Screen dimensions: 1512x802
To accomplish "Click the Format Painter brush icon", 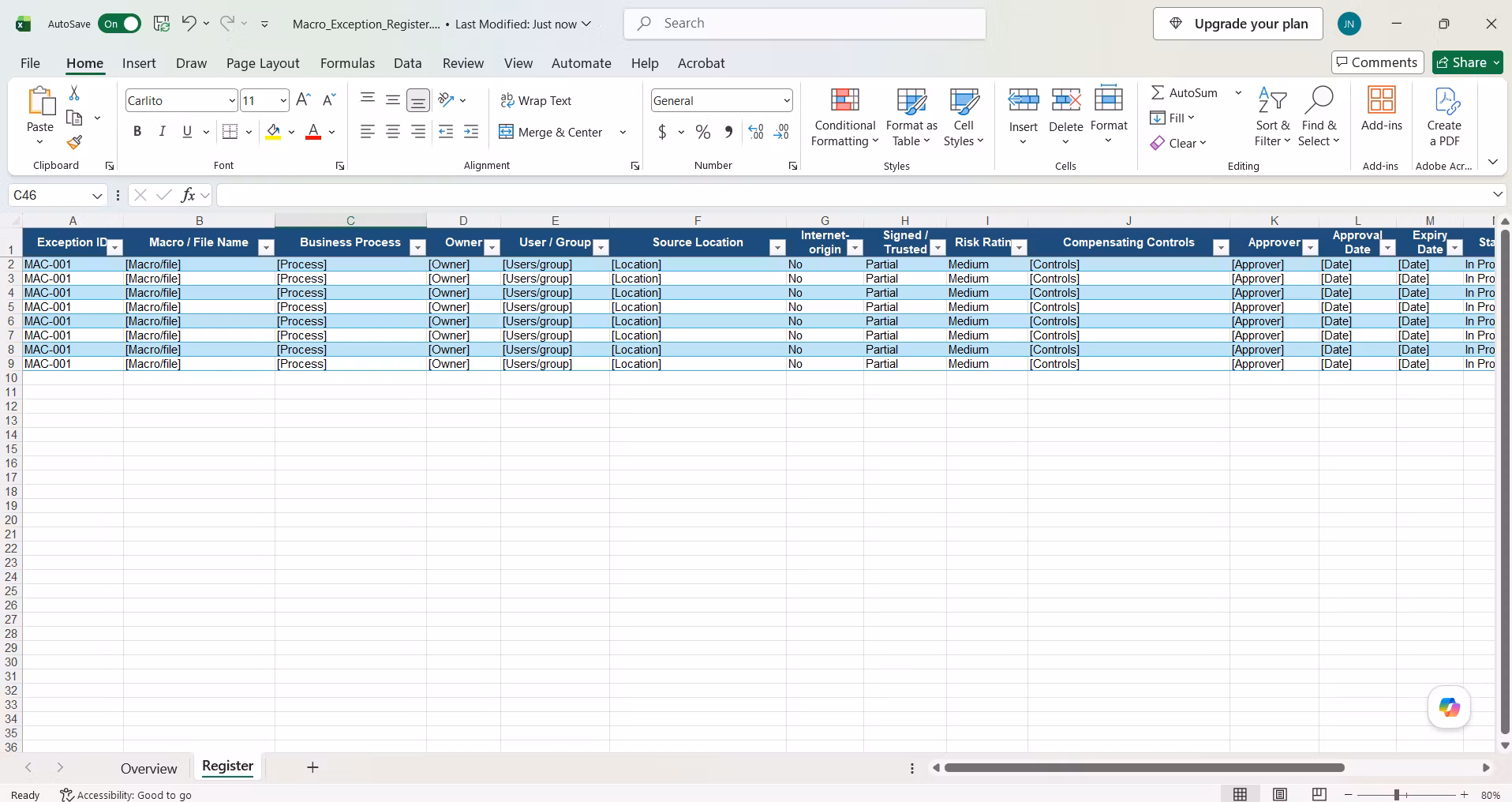I will 74,142.
